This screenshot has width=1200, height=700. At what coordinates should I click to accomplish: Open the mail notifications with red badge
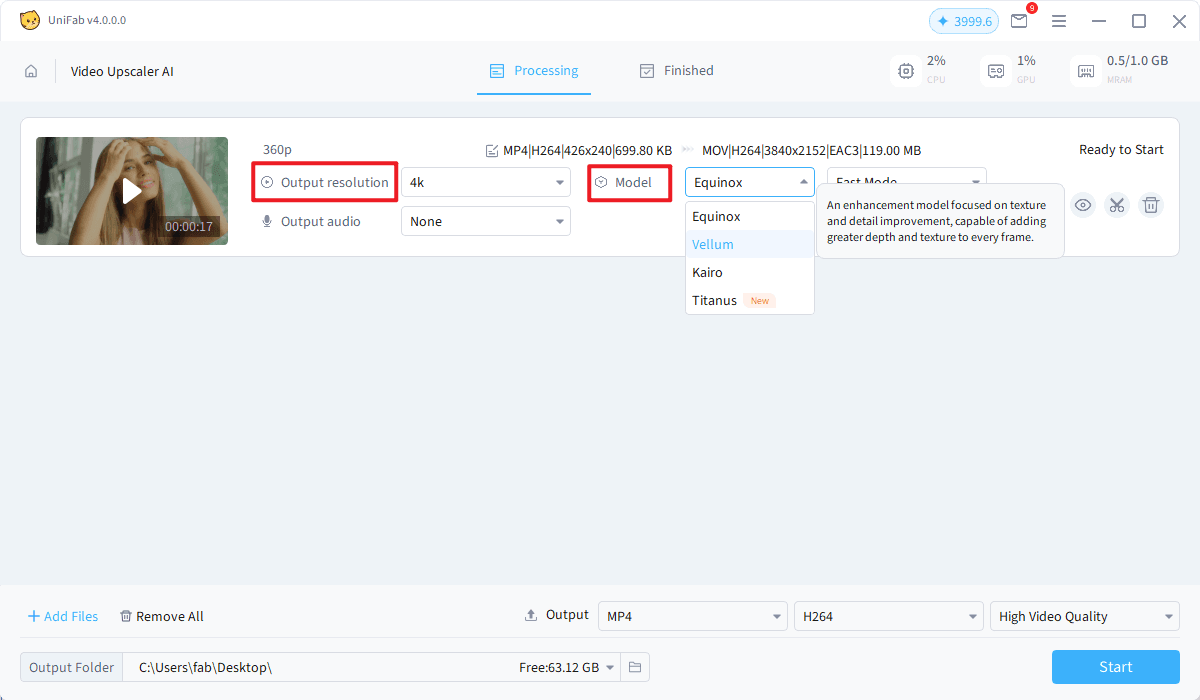click(1019, 20)
